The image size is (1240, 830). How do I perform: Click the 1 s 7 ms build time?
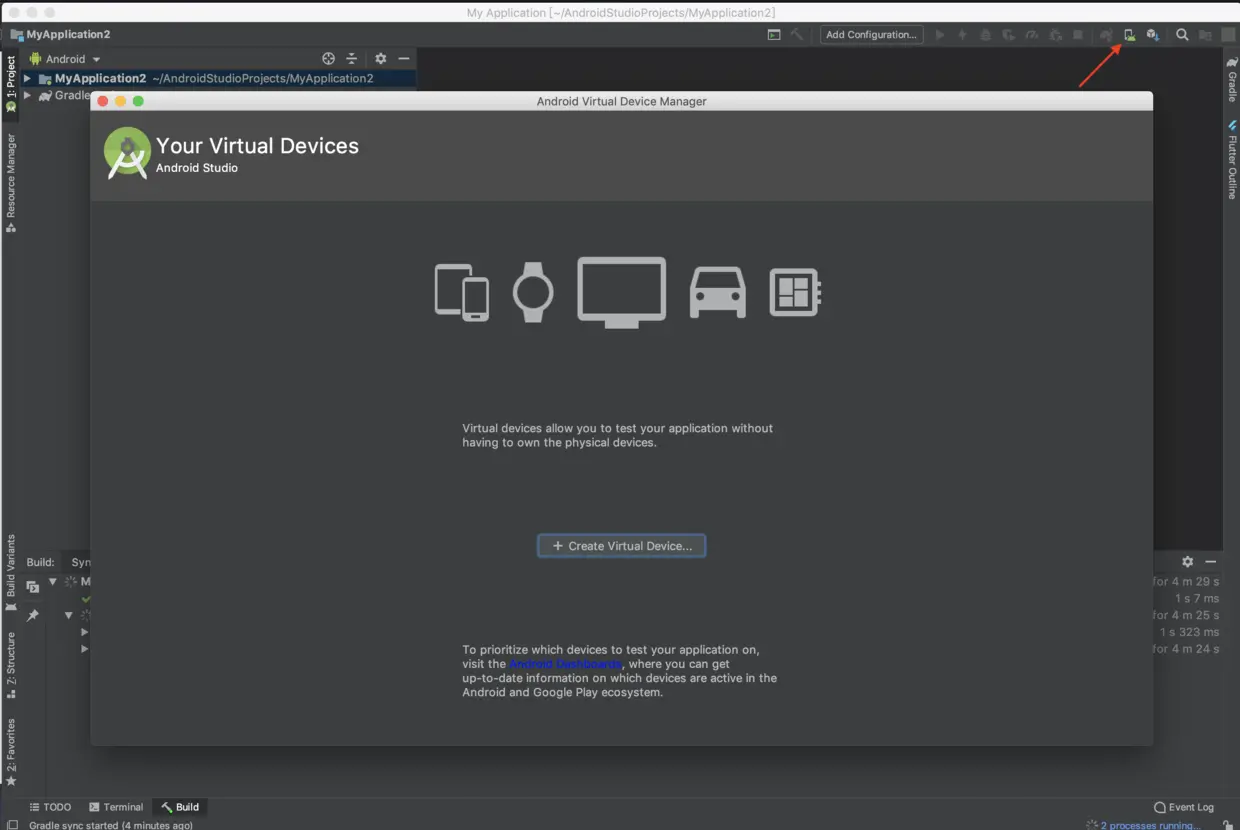(x=1197, y=598)
